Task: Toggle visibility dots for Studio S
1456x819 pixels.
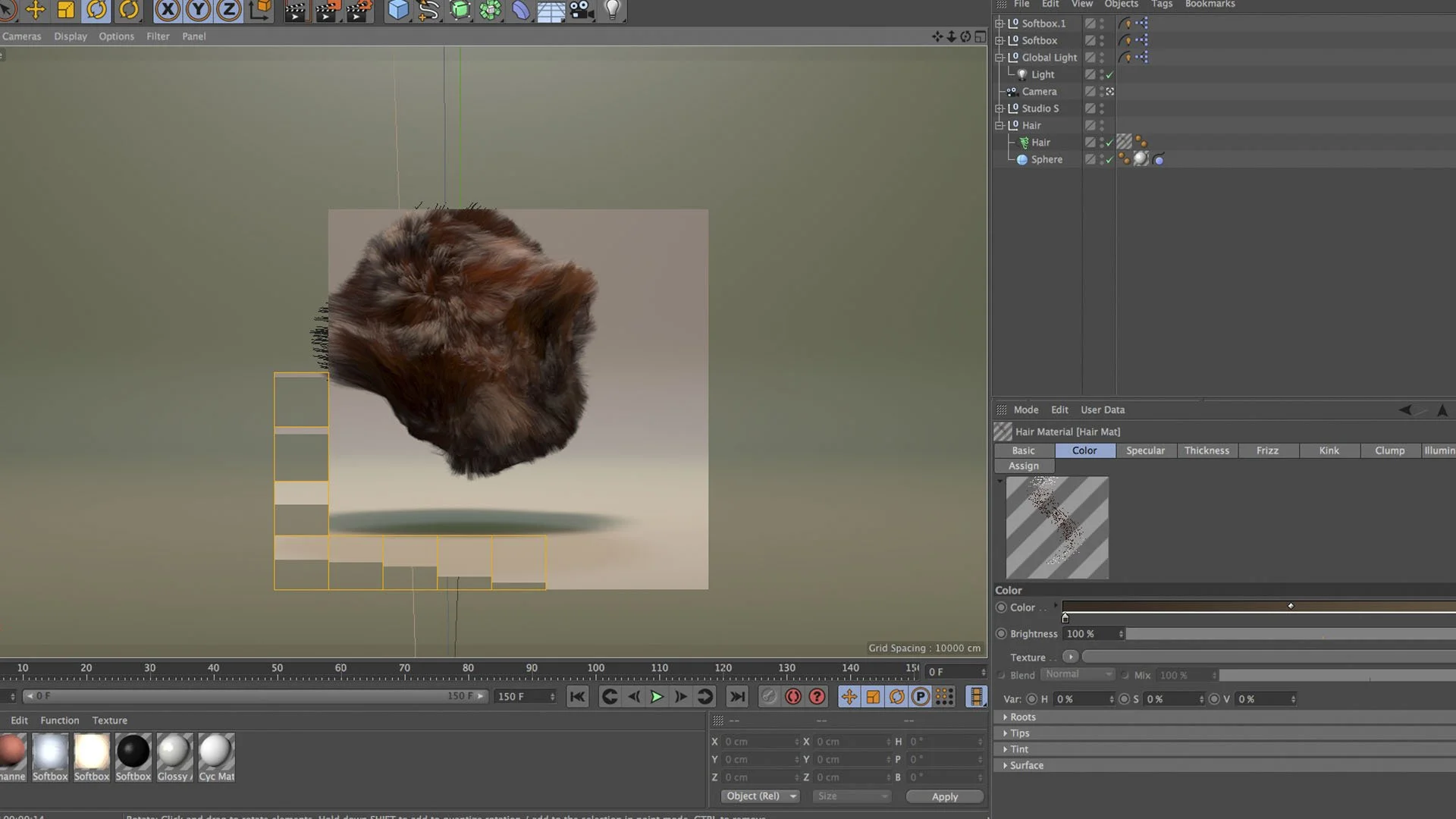Action: point(1102,108)
